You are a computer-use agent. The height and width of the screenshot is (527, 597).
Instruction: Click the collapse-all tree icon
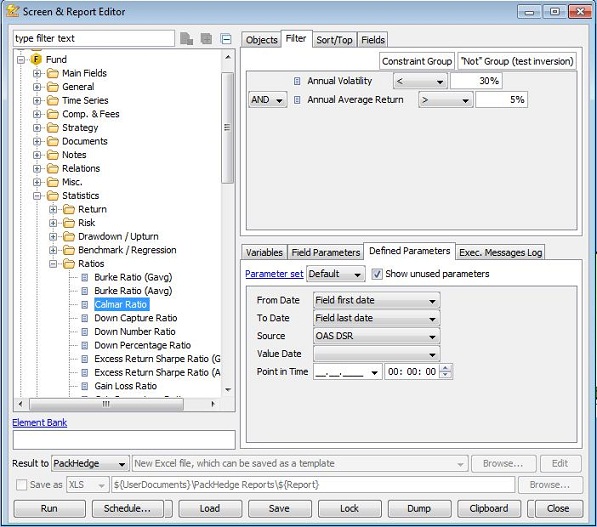point(226,39)
